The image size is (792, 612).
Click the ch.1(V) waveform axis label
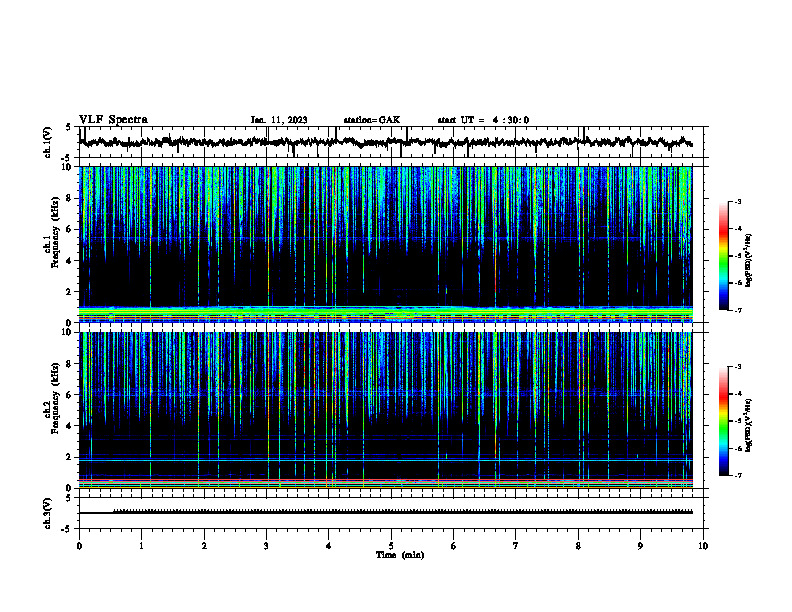coord(48,142)
